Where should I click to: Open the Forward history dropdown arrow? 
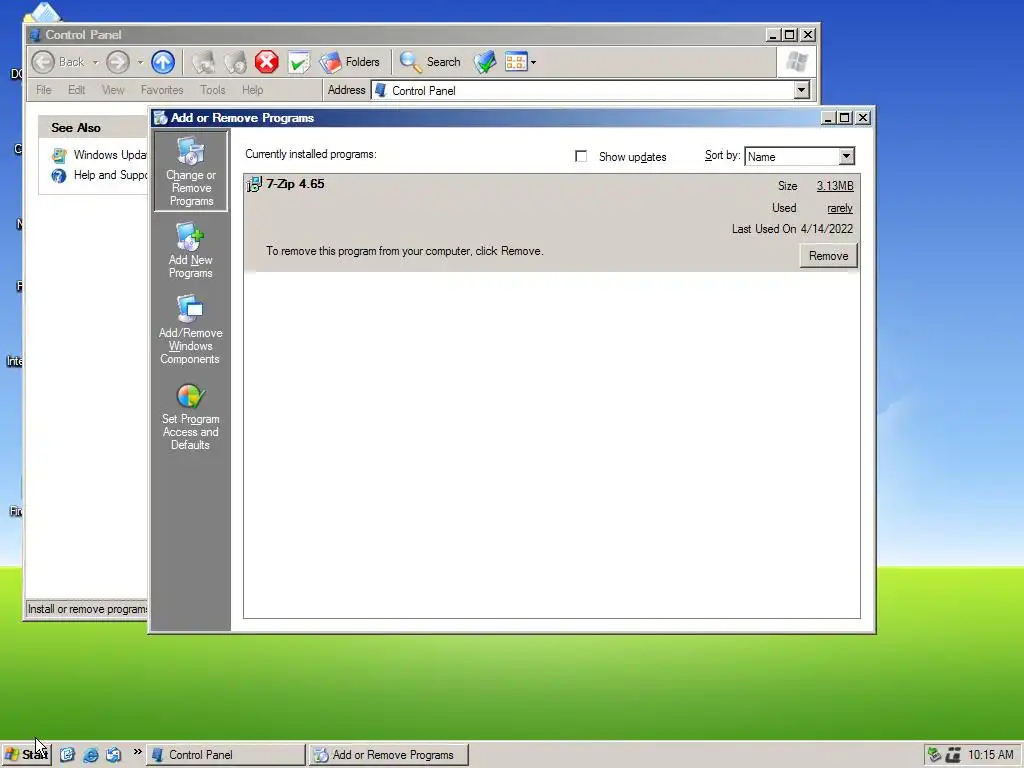pyautogui.click(x=140, y=62)
